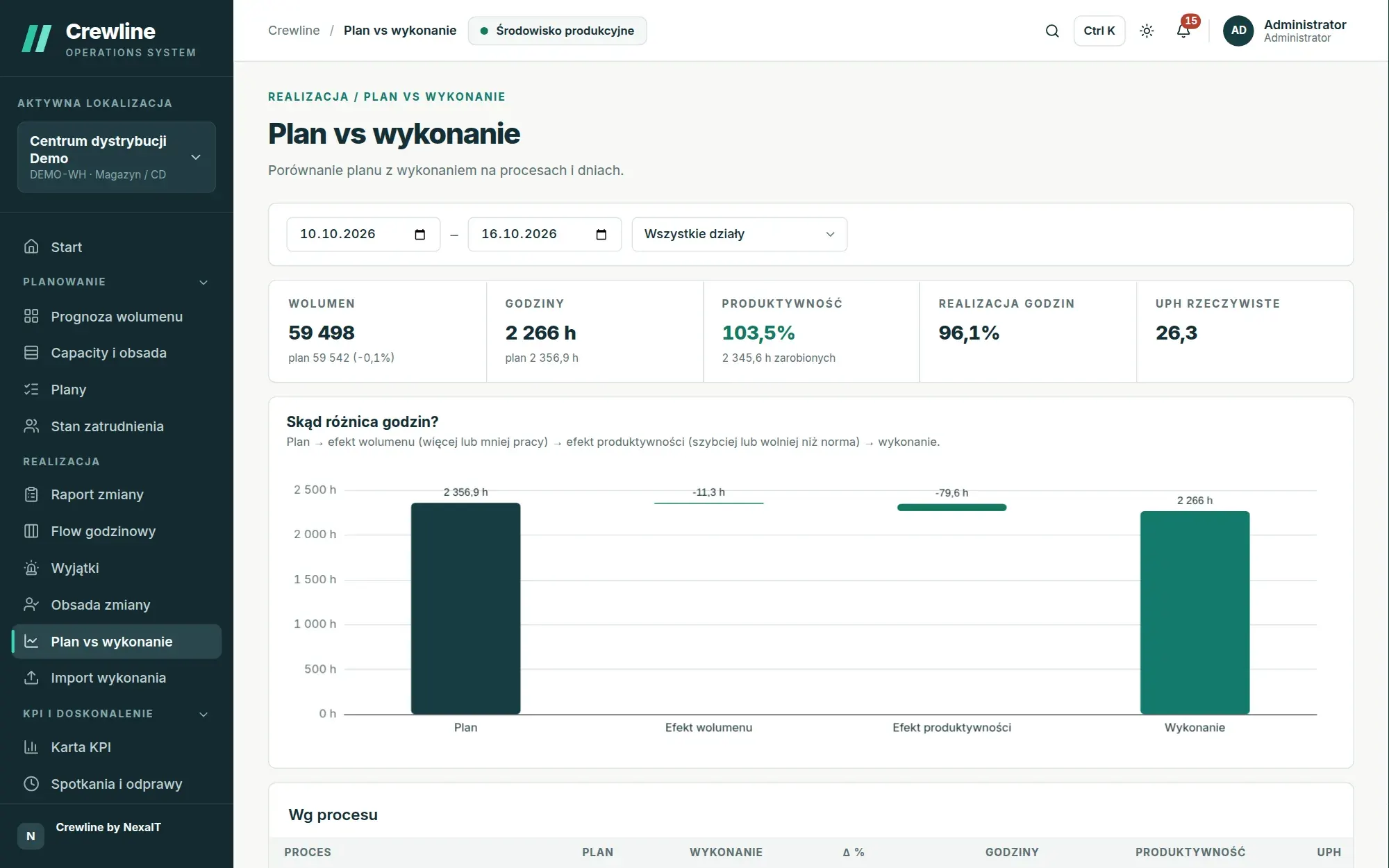Click the Obsada zmiany user-check icon
This screenshot has height=868, width=1389.
point(31,605)
